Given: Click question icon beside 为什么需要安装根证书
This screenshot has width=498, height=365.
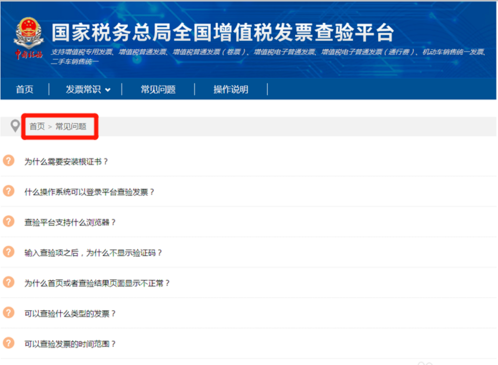Looking at the screenshot, I should (9, 161).
